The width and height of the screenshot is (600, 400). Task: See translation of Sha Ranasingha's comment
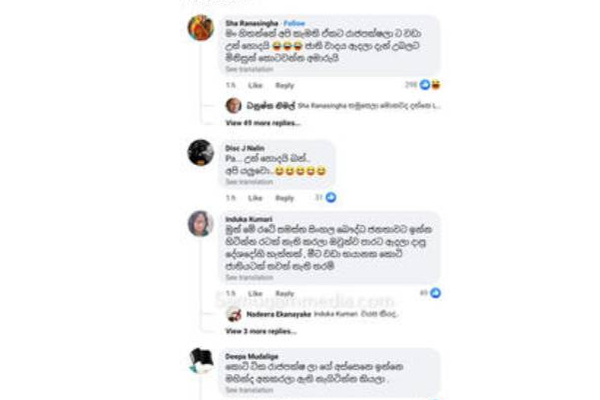click(x=249, y=69)
